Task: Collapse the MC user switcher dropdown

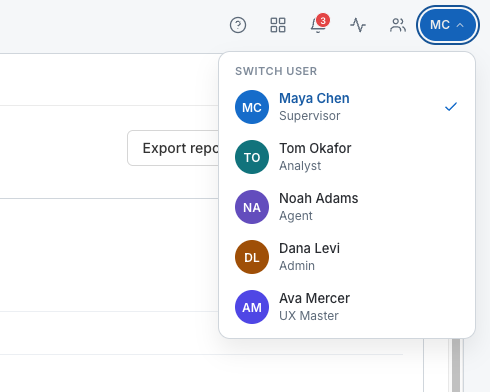Action: [448, 25]
